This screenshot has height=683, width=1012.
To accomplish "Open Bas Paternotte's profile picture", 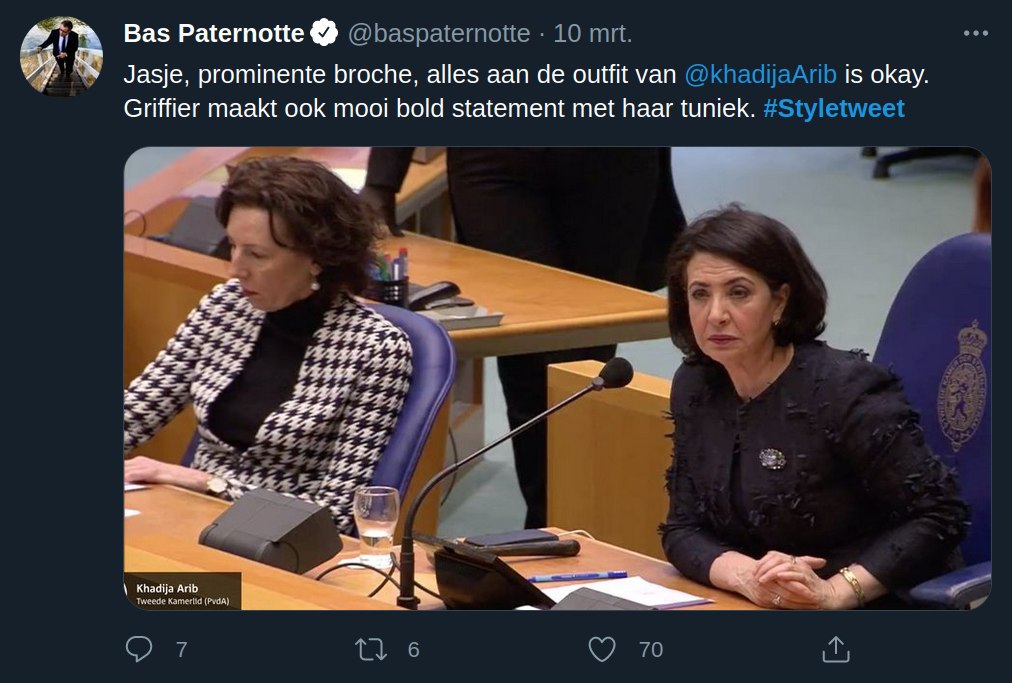I will click(61, 56).
